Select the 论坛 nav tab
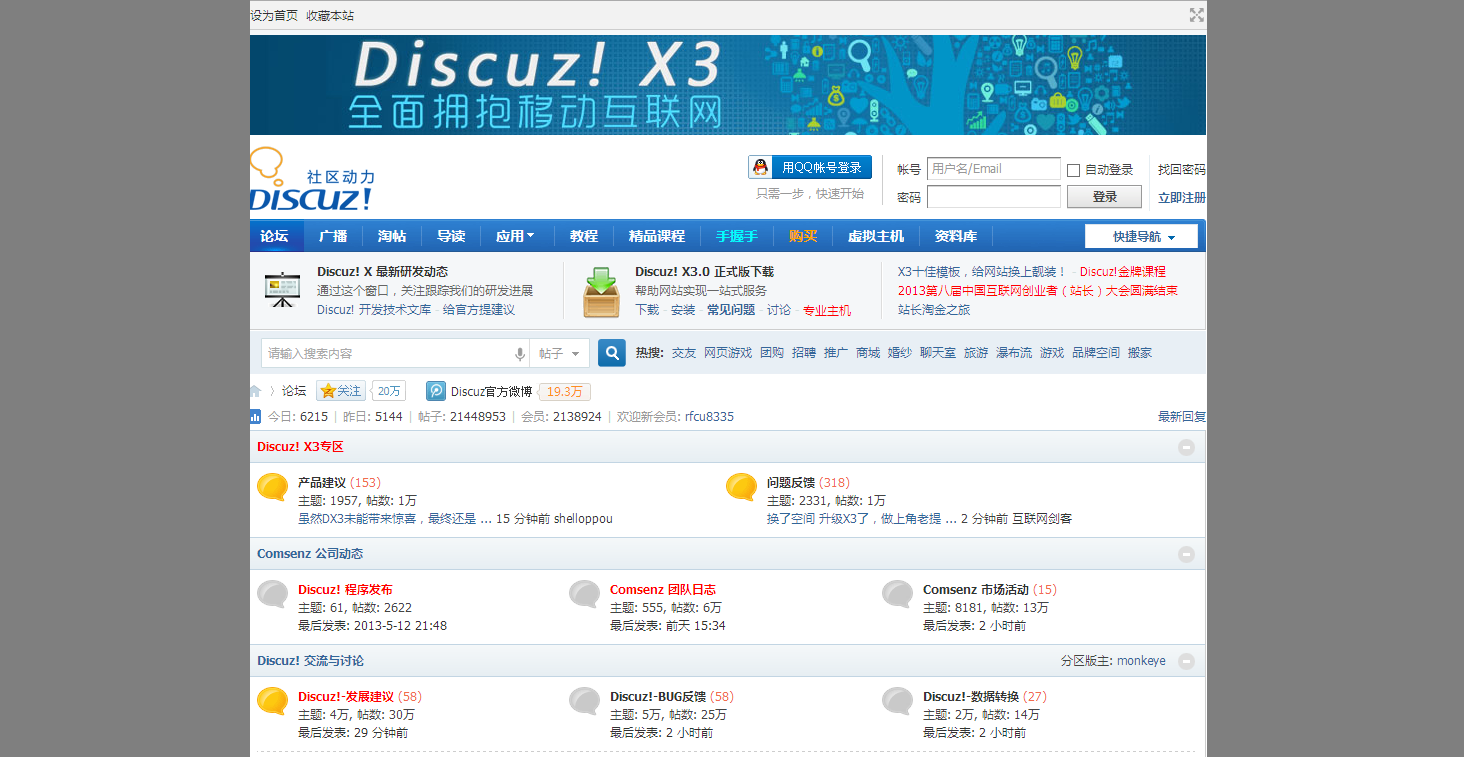Screen dimensions: 1464x757 [274, 236]
